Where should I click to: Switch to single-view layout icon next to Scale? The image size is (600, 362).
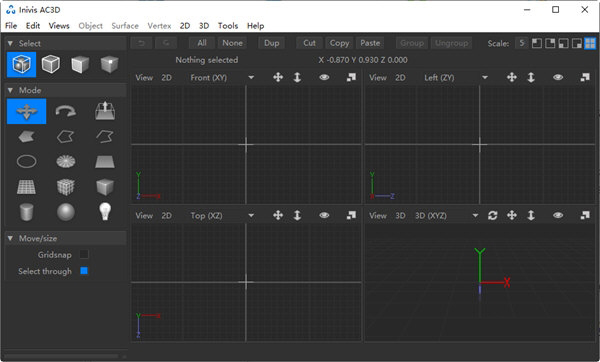536,43
